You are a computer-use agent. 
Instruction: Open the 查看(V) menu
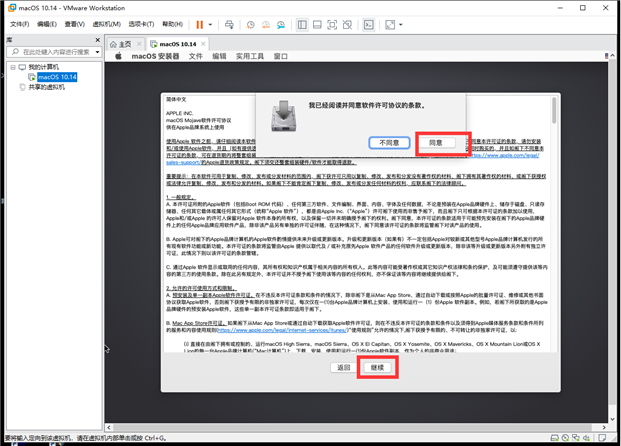point(74,24)
